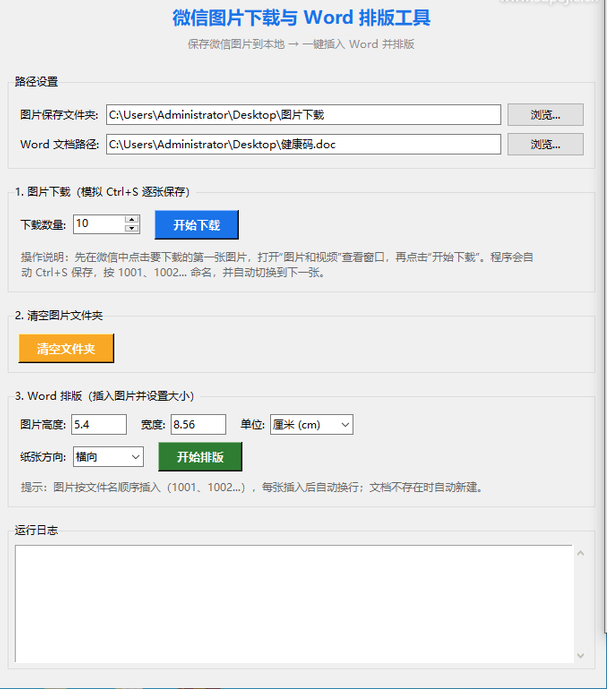Click the log scrollbar down arrow
The image size is (609, 690).
coord(580,655)
